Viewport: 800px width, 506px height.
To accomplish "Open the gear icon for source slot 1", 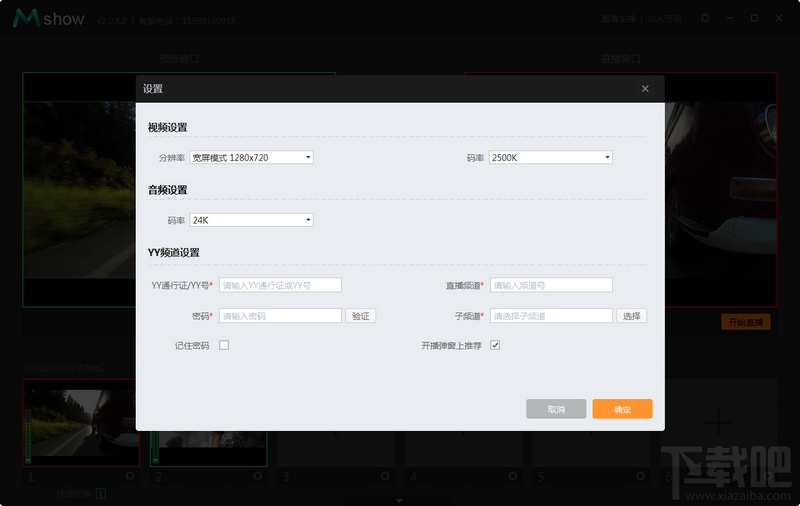I will [130, 476].
